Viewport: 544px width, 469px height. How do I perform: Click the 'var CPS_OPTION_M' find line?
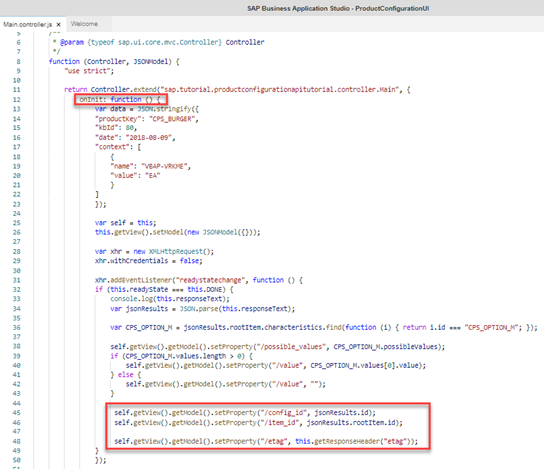pyautogui.click(x=324, y=327)
